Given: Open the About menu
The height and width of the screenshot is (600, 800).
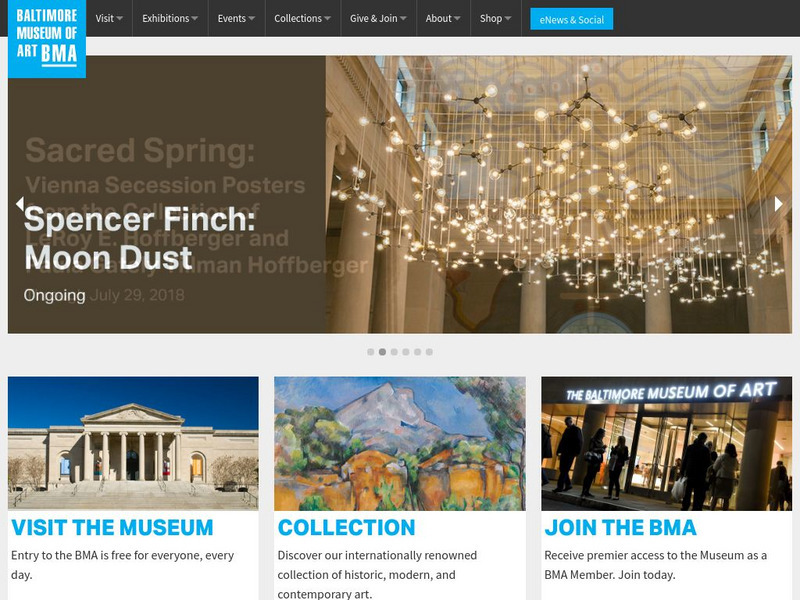Looking at the screenshot, I should click(x=443, y=18).
